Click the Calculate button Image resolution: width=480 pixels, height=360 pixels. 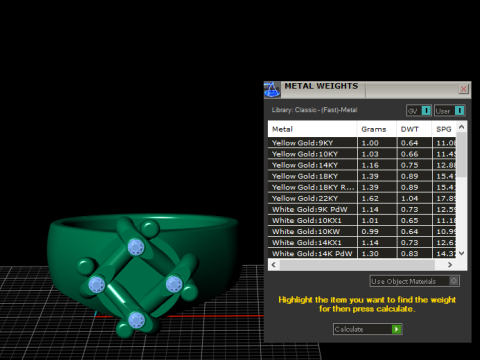coord(367,329)
